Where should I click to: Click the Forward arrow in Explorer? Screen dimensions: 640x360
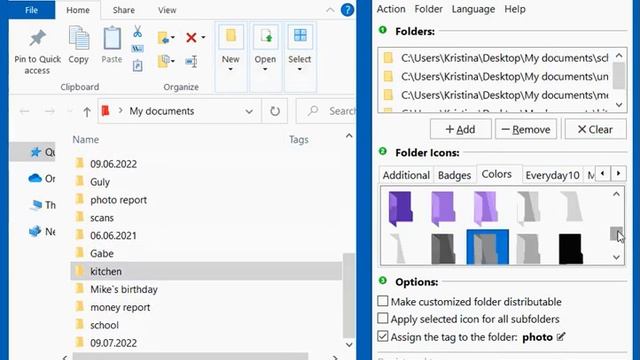(x=50, y=111)
